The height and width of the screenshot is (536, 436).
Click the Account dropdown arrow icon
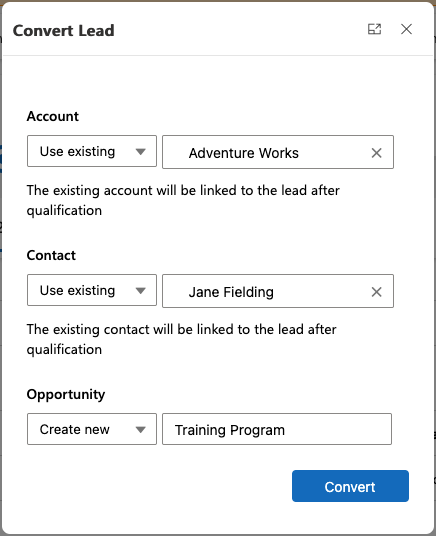point(141,151)
